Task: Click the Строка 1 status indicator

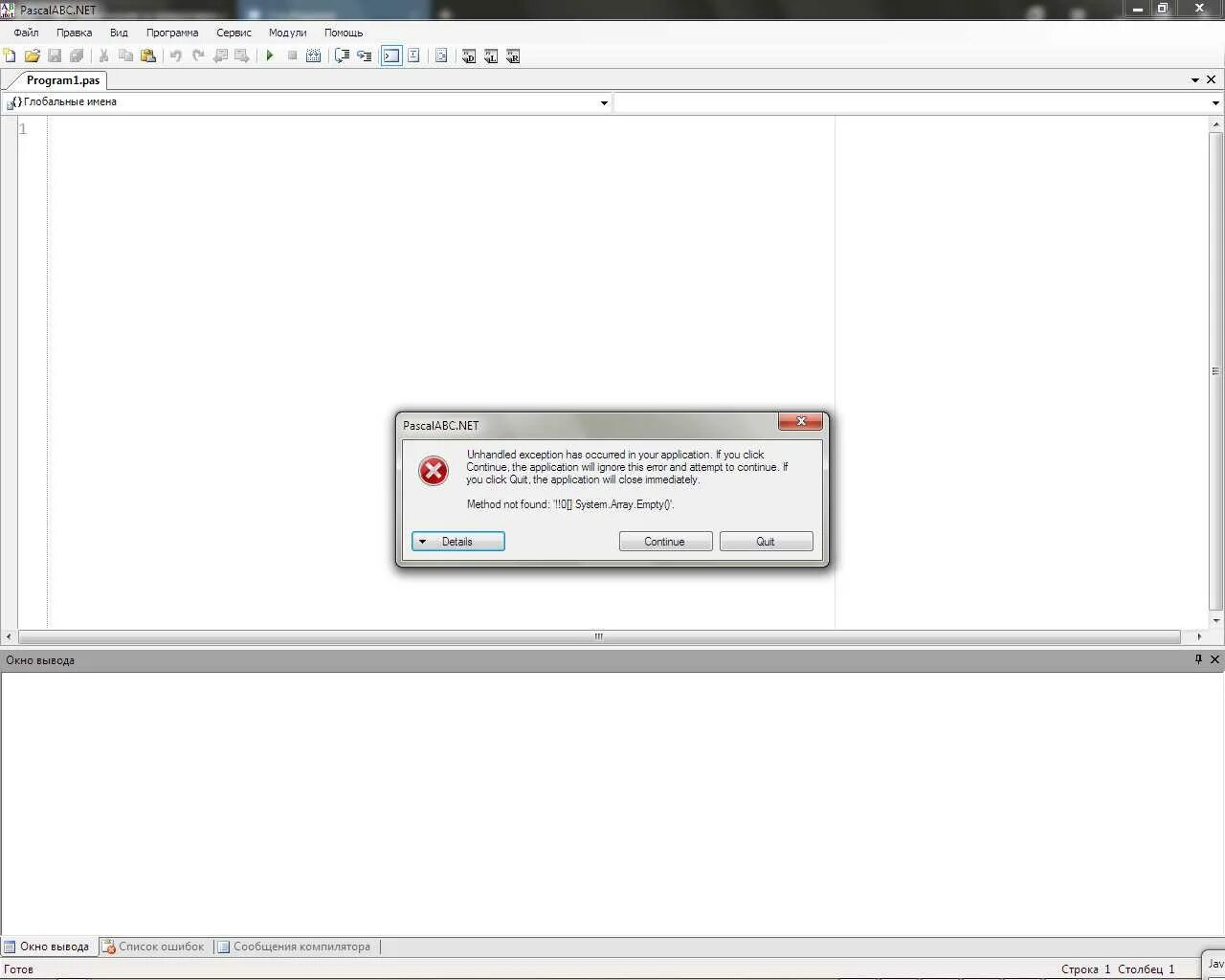Action: coord(1085,969)
